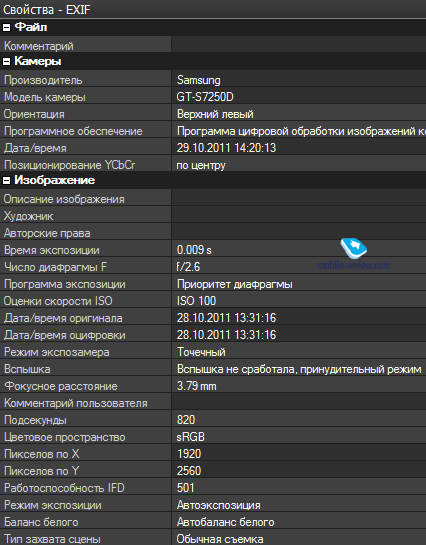Select the Производитель row showing Samsung

pos(213,79)
